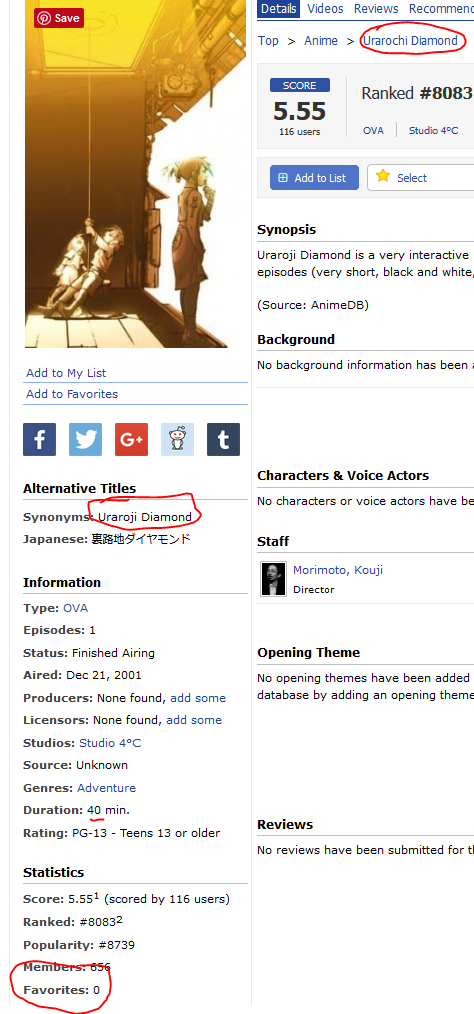Share on Facebook icon

click(x=39, y=440)
